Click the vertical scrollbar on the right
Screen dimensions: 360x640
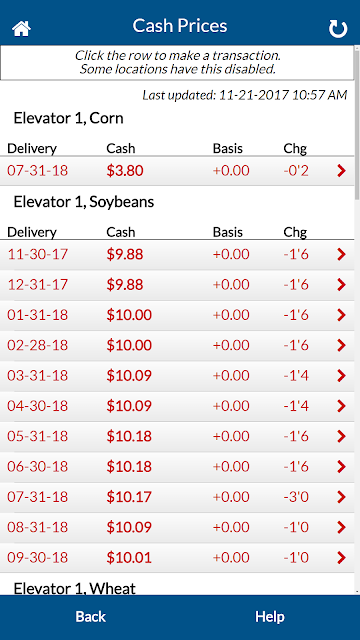tap(357, 320)
